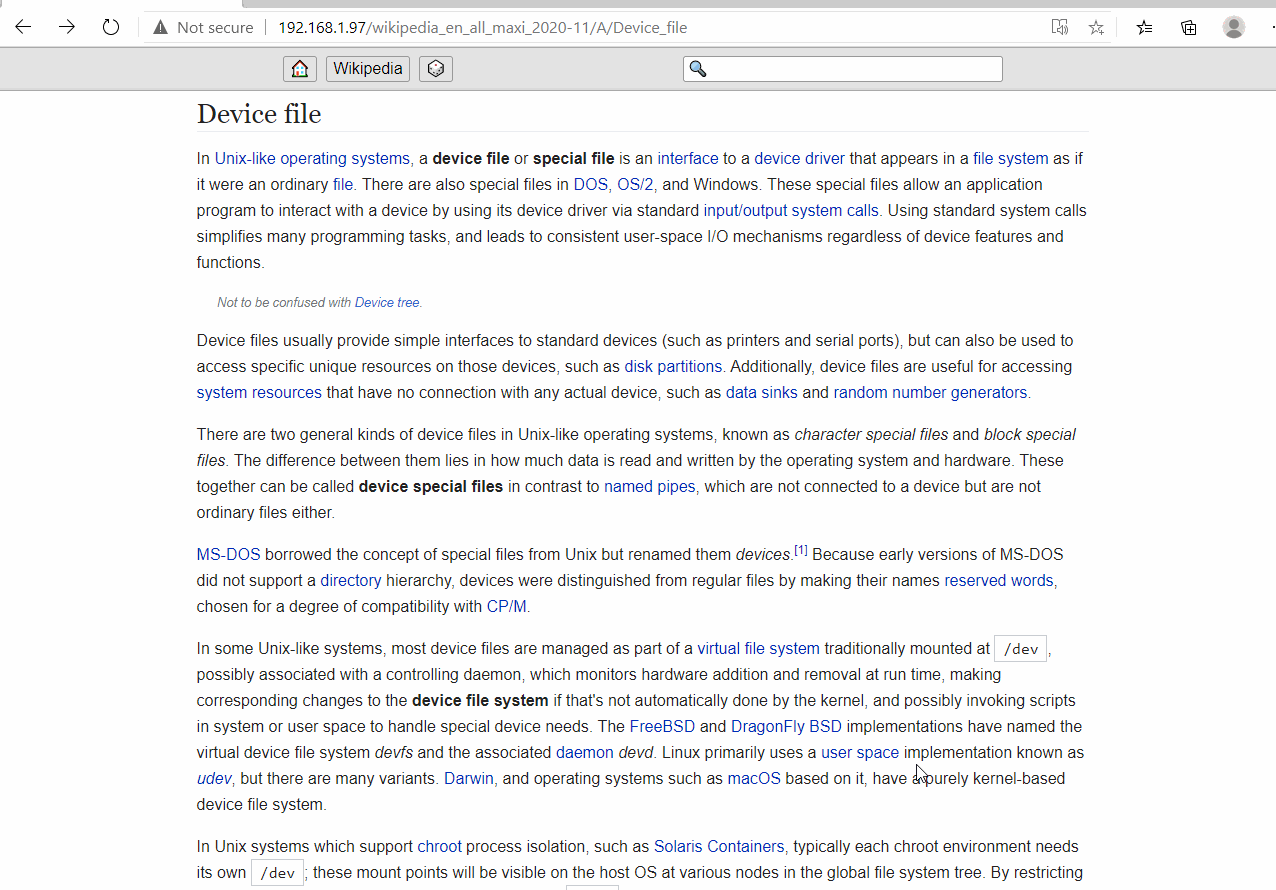The image size is (1276, 890).
Task: Follow the random number generators link
Action: coord(930,392)
